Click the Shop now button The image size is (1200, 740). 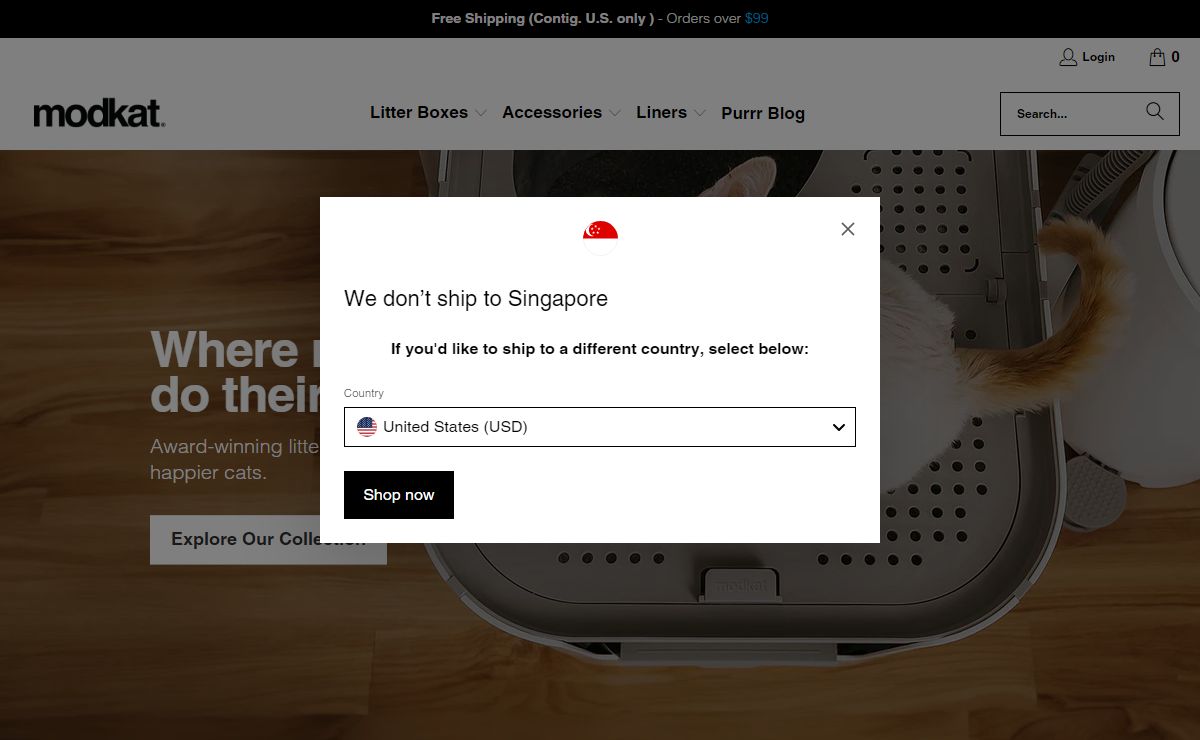pyautogui.click(x=399, y=495)
